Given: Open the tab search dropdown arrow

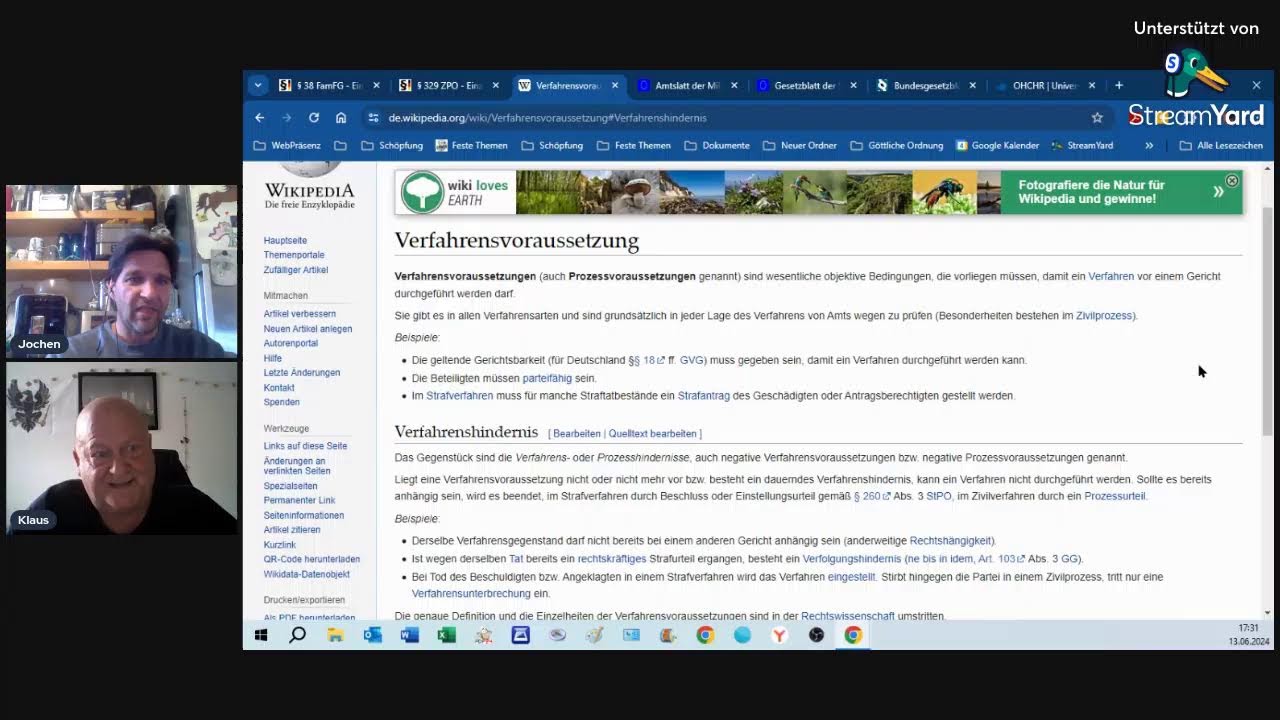Looking at the screenshot, I should (x=258, y=86).
